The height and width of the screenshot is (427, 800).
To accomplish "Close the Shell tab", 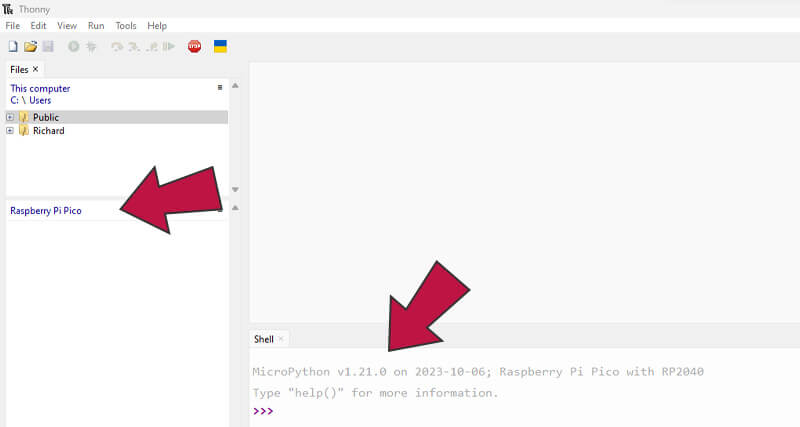I will coord(281,339).
